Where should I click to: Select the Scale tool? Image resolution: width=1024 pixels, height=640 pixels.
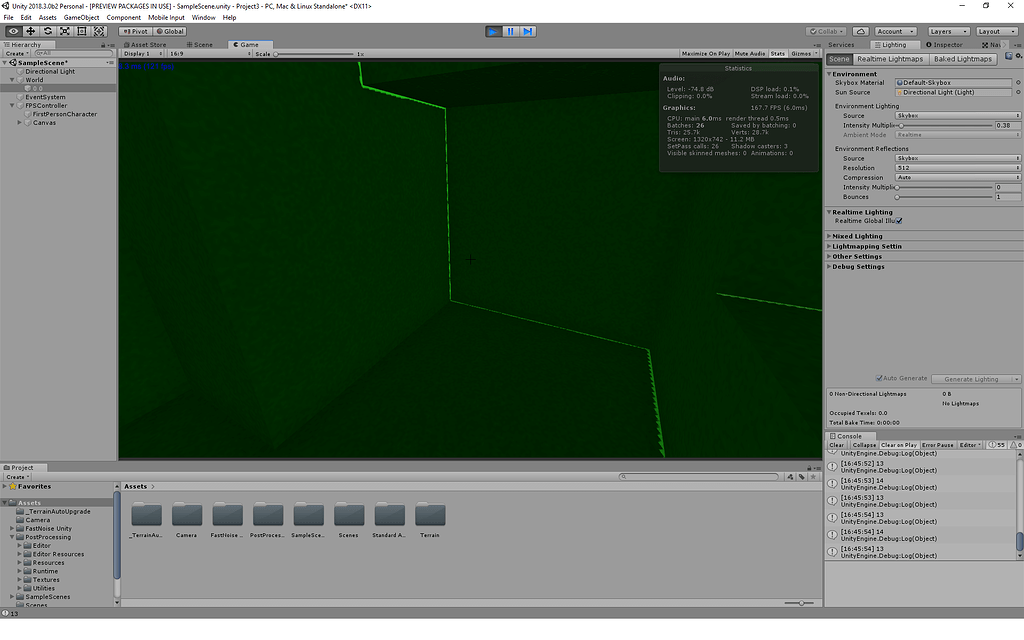click(64, 31)
